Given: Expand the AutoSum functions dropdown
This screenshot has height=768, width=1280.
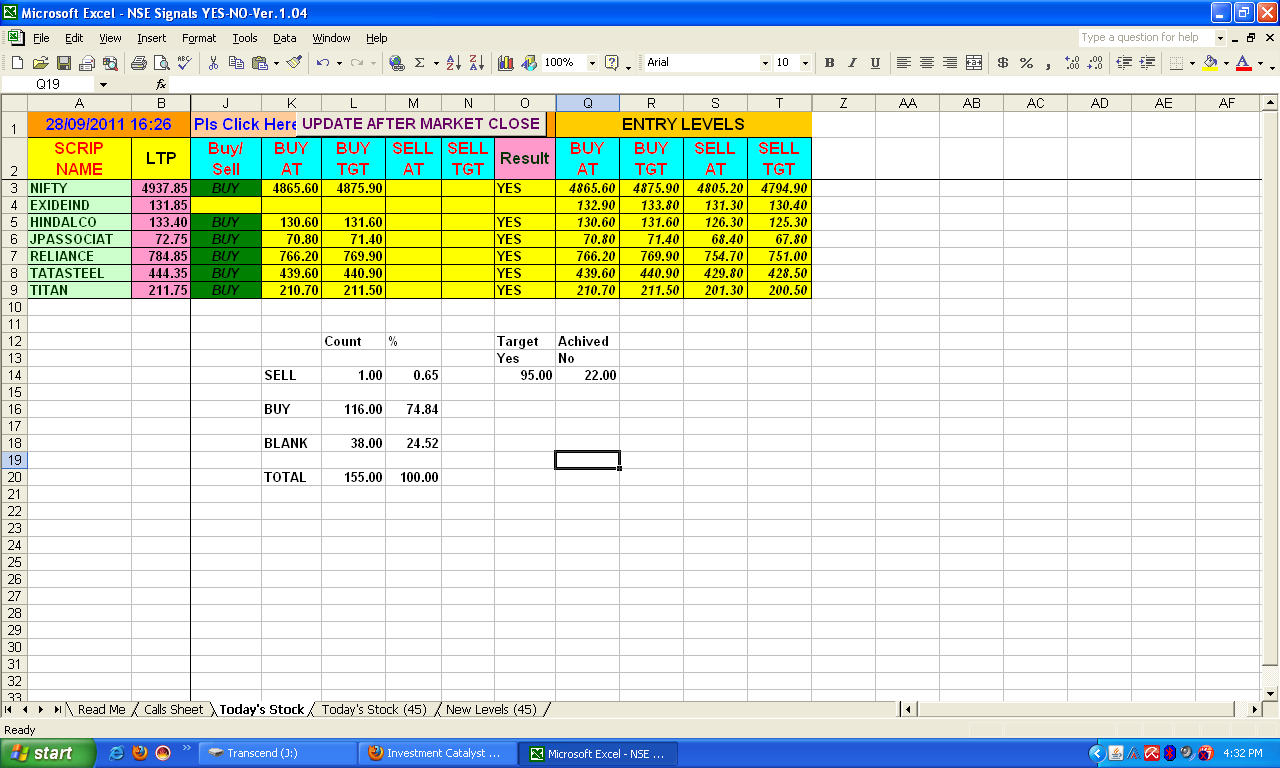Looking at the screenshot, I should tap(436, 63).
